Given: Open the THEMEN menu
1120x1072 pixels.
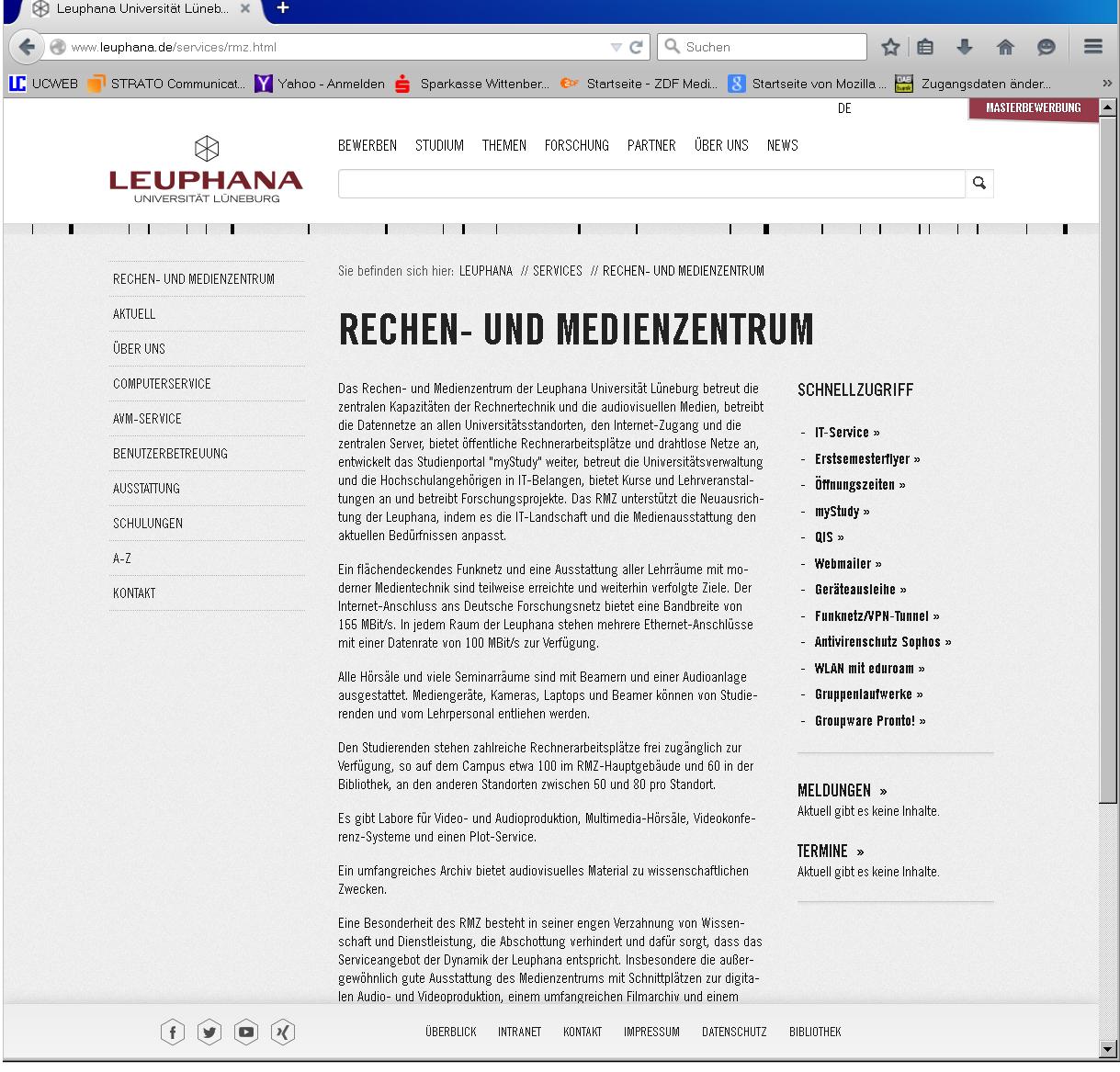Looking at the screenshot, I should (504, 145).
